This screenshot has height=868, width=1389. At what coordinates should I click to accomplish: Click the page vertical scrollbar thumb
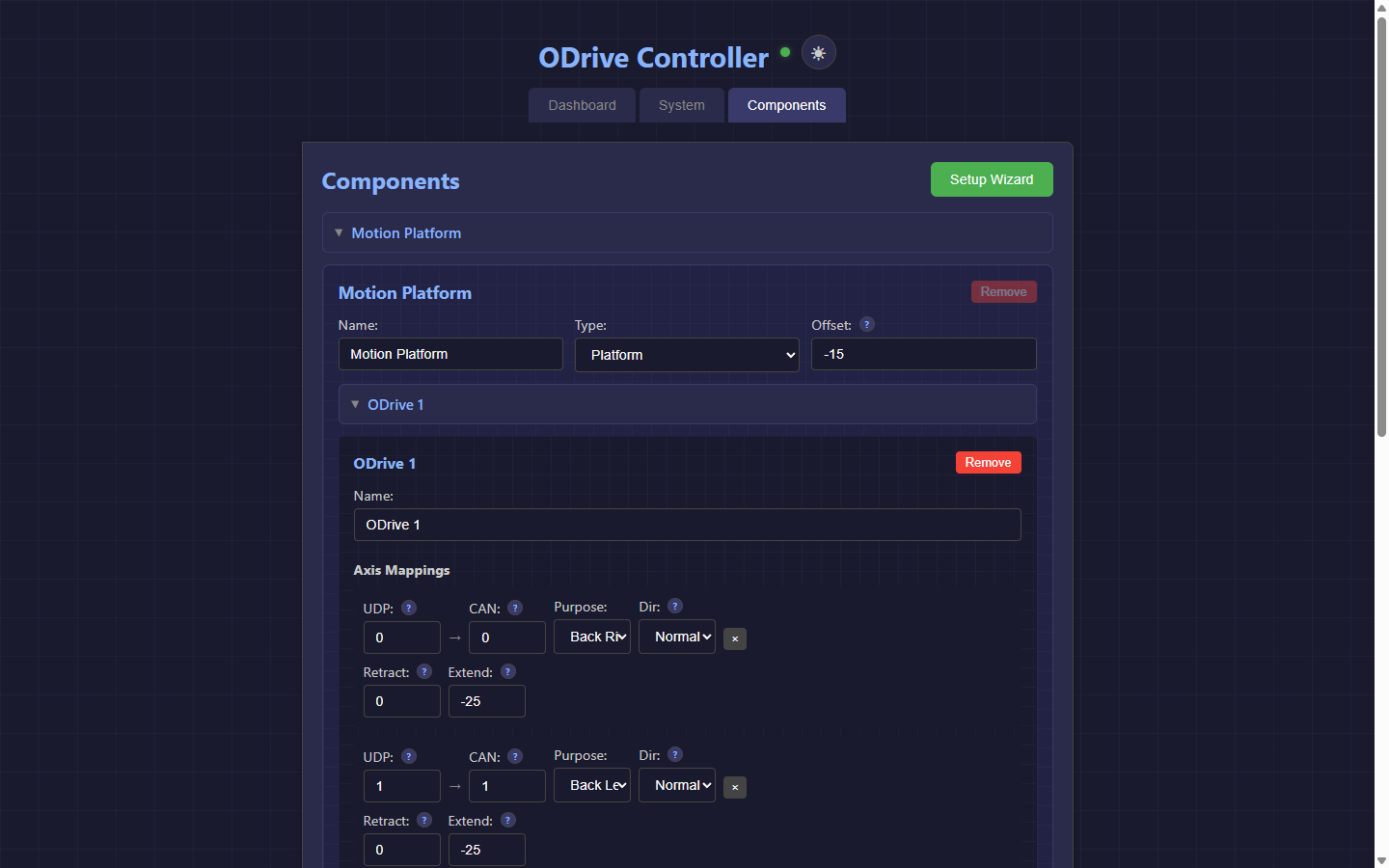[x=1381, y=227]
